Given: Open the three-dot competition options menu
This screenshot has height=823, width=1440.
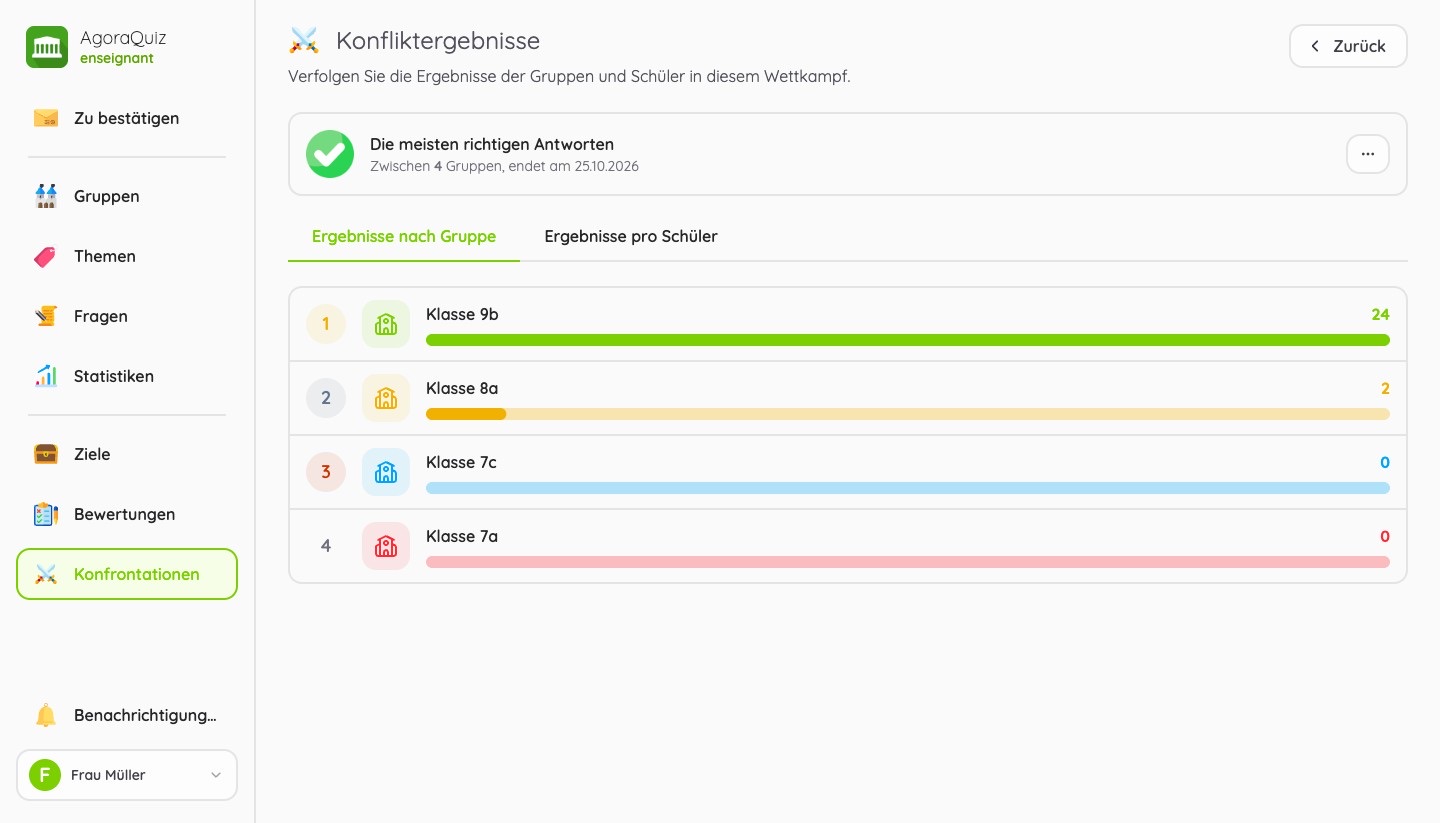Looking at the screenshot, I should 1368,154.
